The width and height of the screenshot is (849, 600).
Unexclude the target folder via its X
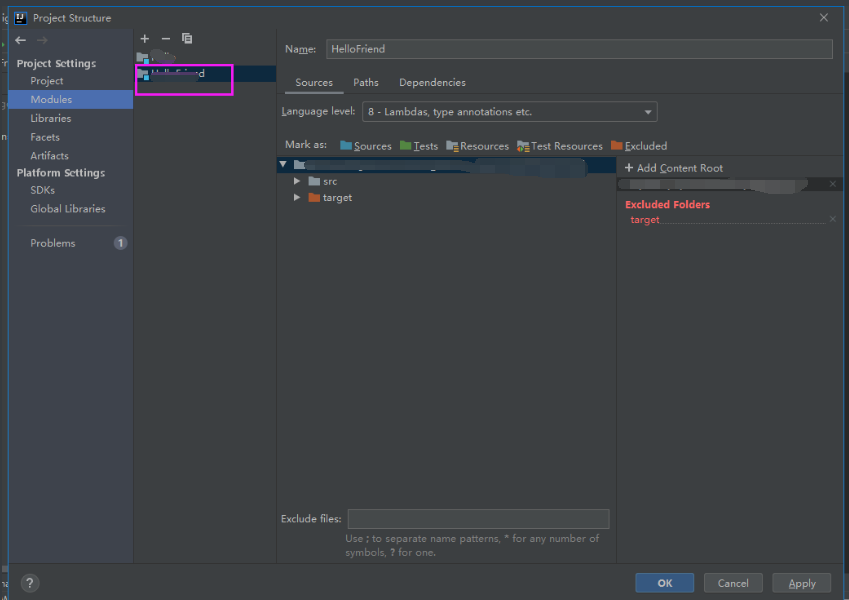[x=833, y=219]
